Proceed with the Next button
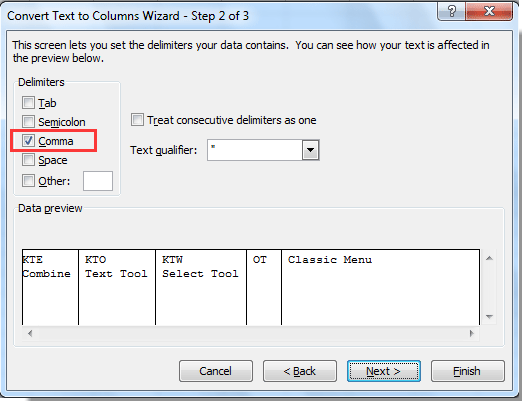This screenshot has height=401, width=522. click(384, 371)
